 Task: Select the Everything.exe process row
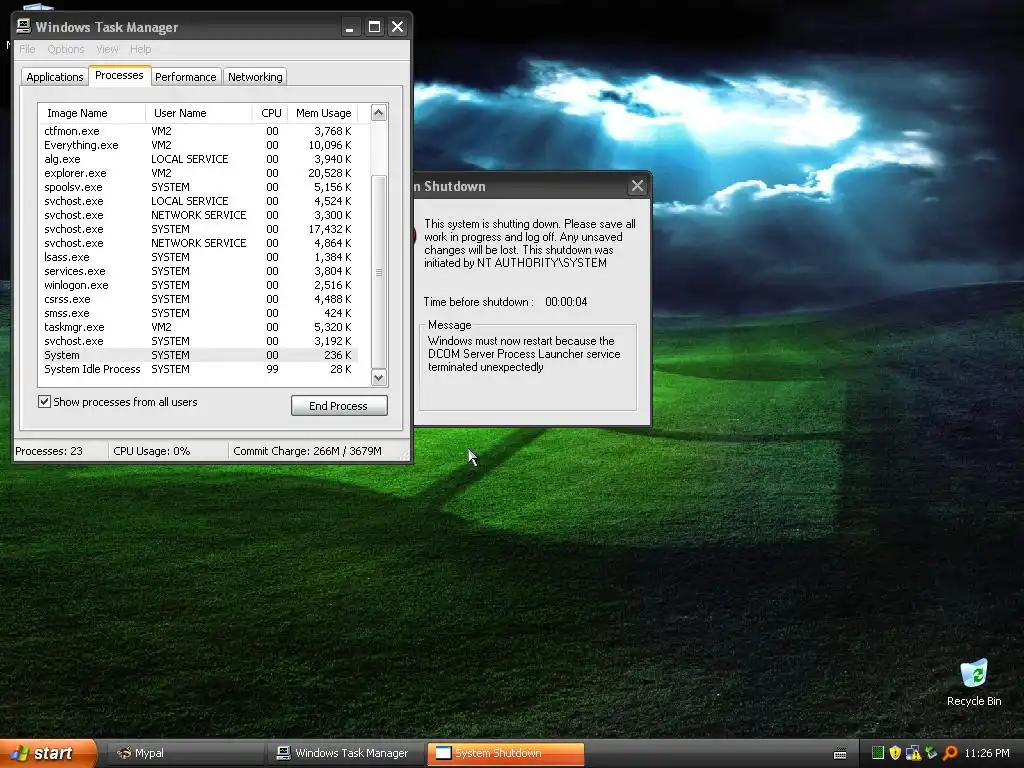[198, 145]
